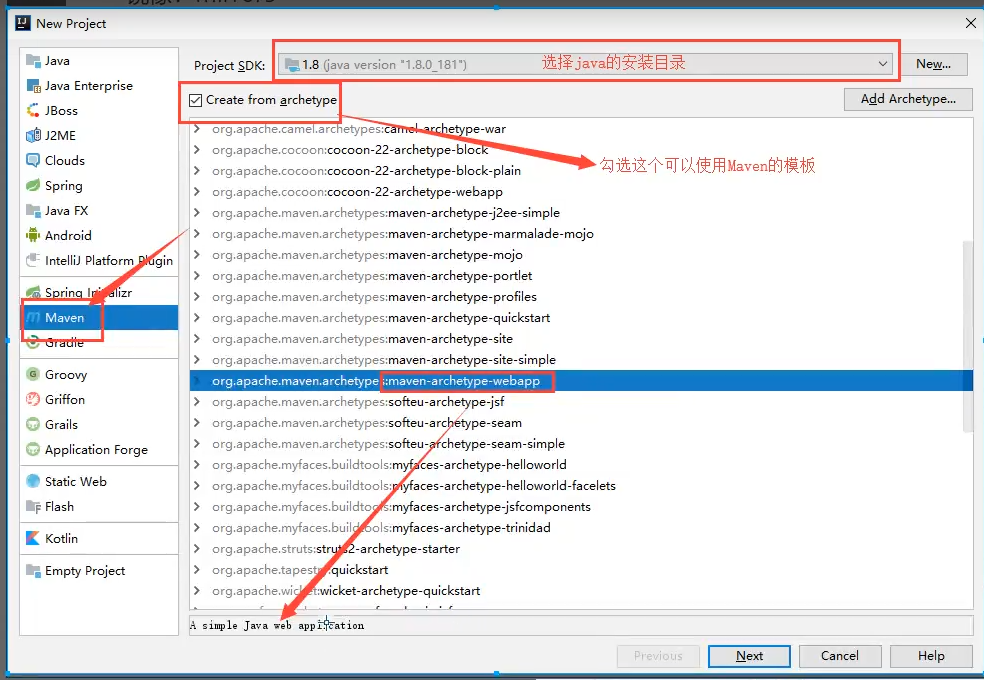This screenshot has height=680, width=984.
Task: Click the Java Enterprise icon
Action: click(33, 85)
